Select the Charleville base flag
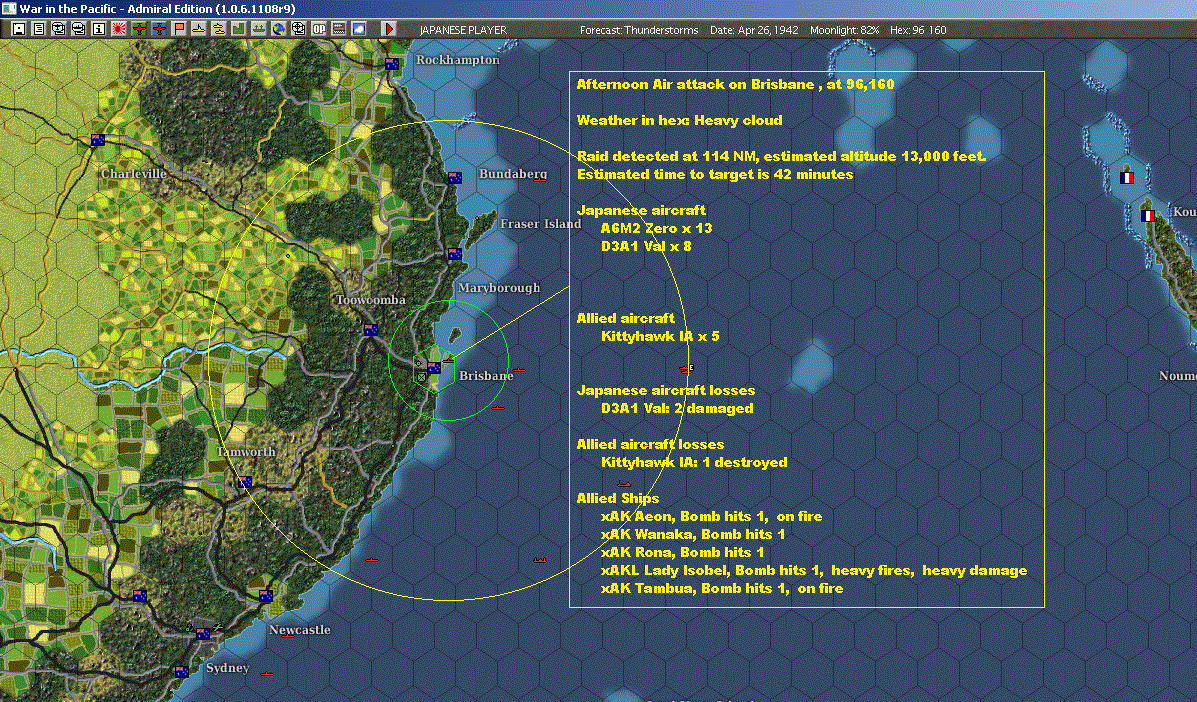Screen dimensions: 1197x702 (x=98, y=140)
